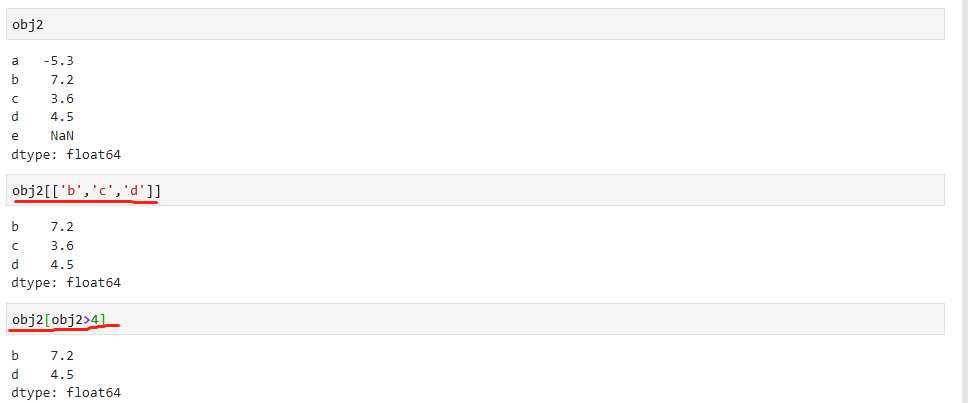Click the 3.6 value in the second output
Viewport: 968px width, 403px height.
pos(62,246)
